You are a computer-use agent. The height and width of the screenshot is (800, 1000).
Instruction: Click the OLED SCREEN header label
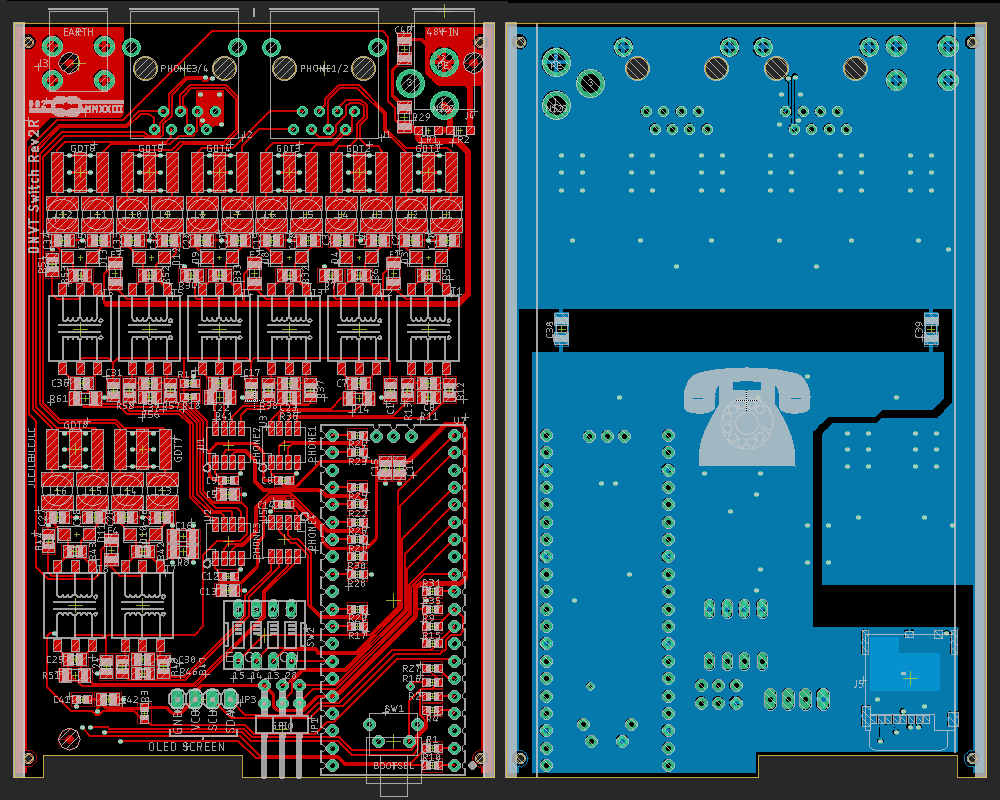coord(187,747)
